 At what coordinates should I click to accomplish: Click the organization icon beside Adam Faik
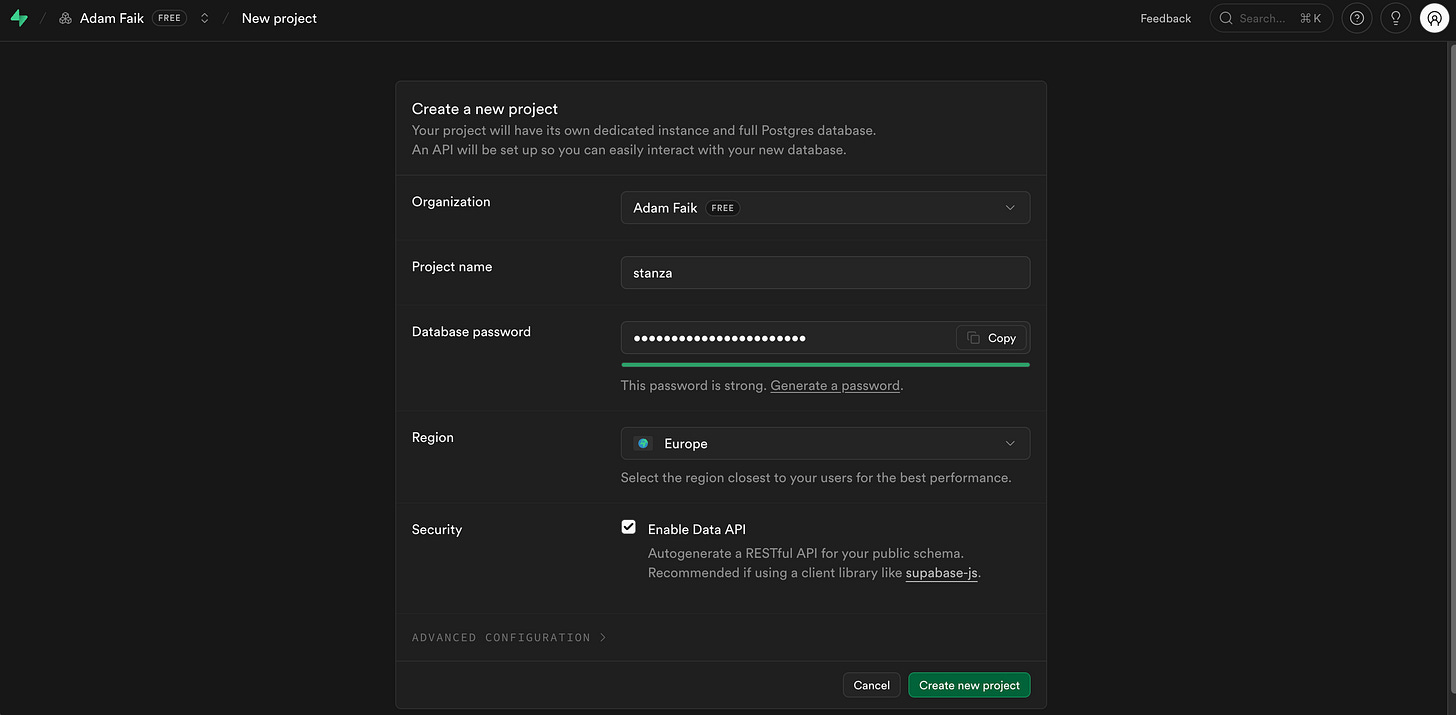(x=63, y=17)
